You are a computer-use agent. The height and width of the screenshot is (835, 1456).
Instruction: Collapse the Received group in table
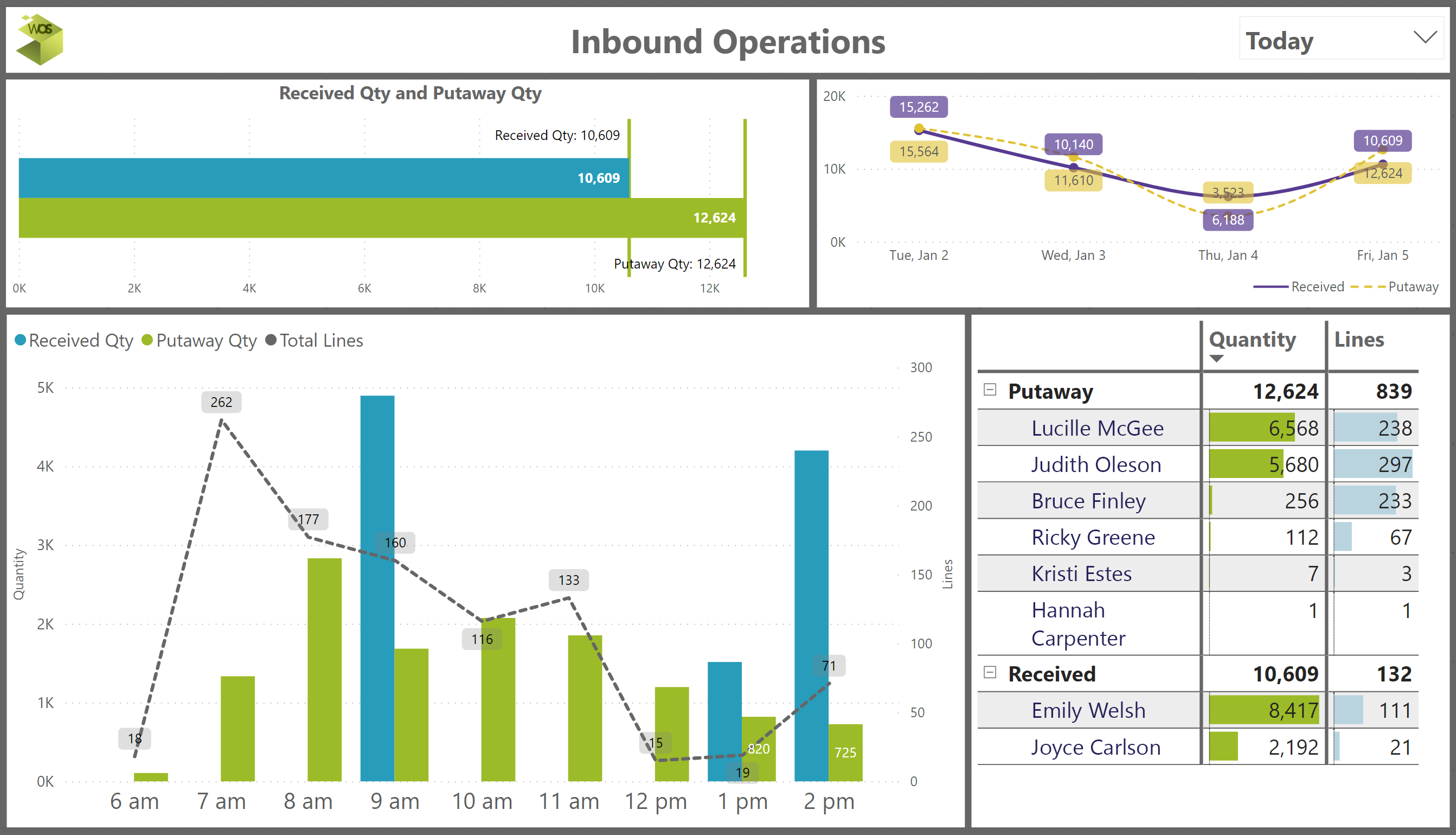pos(990,672)
